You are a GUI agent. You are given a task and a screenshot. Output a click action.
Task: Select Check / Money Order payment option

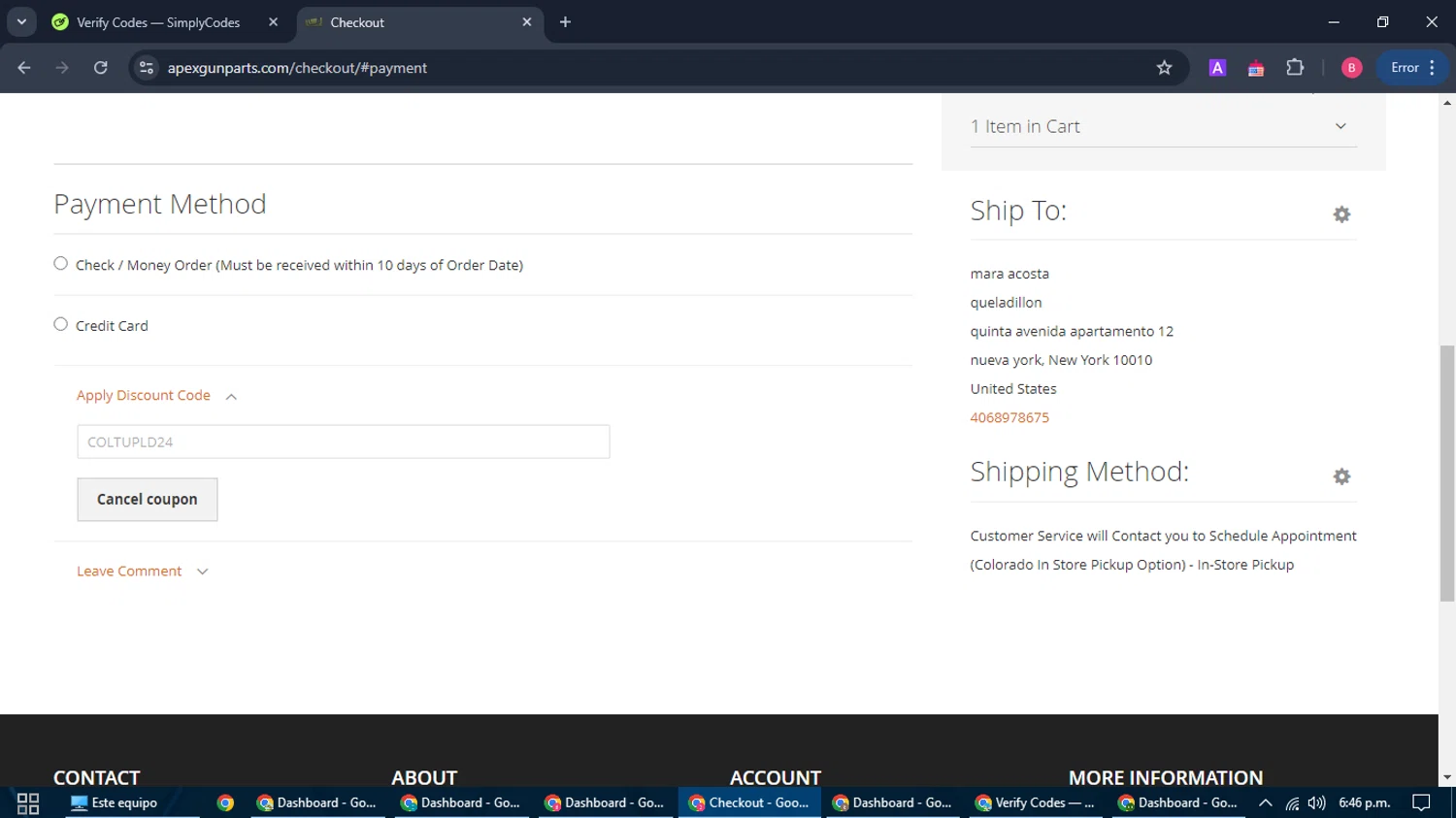pos(60,264)
